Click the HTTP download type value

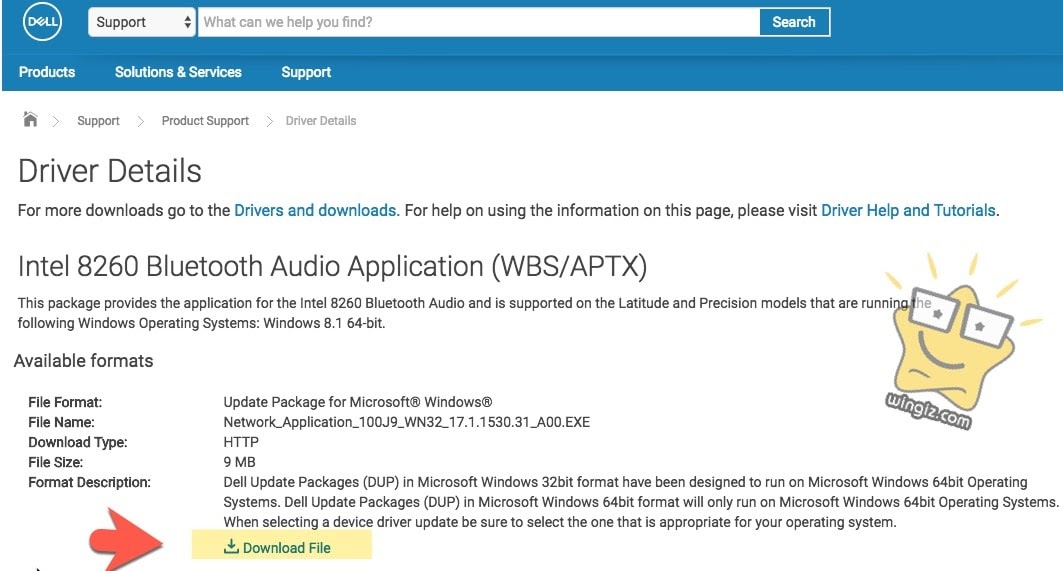click(241, 442)
